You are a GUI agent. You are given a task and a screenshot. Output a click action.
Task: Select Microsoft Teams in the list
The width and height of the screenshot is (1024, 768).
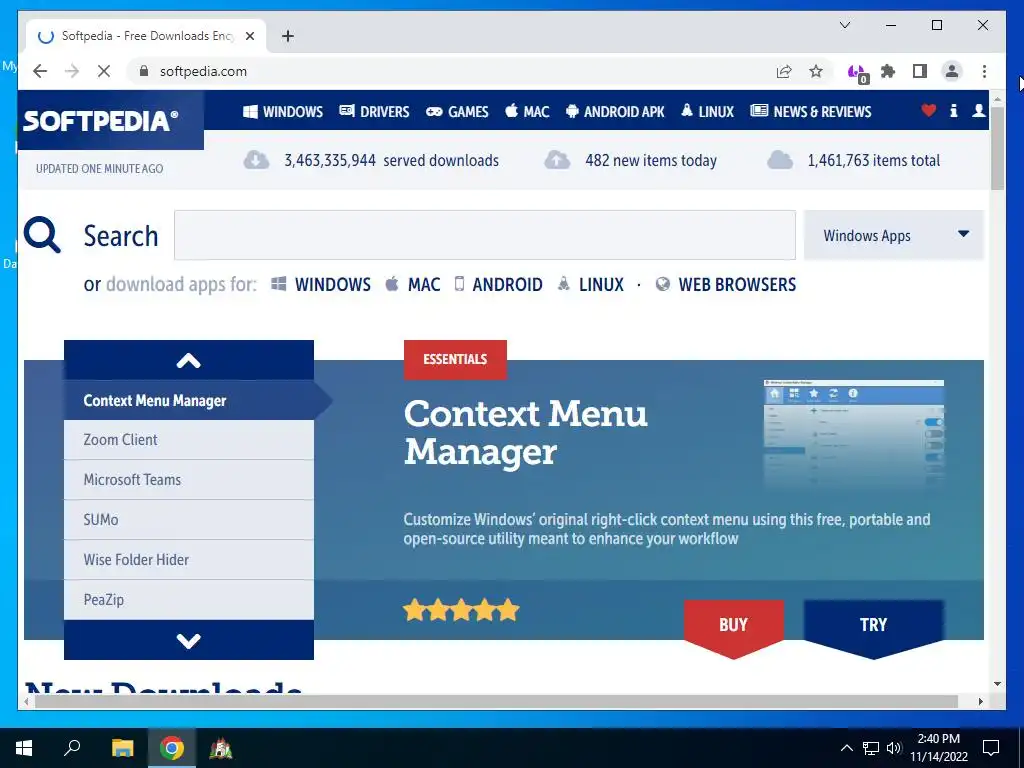(189, 480)
